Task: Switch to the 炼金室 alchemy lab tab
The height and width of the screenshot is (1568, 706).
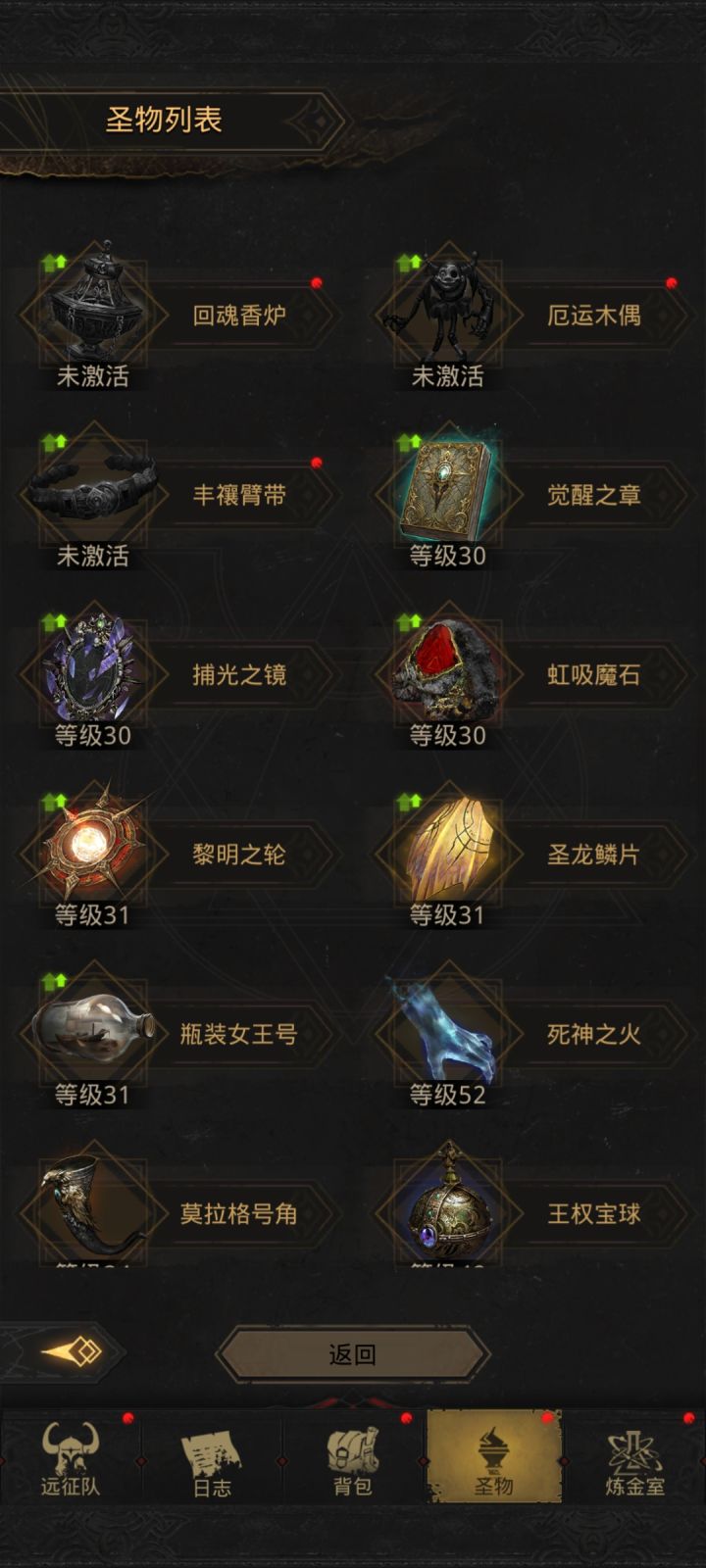Action: [634, 1460]
